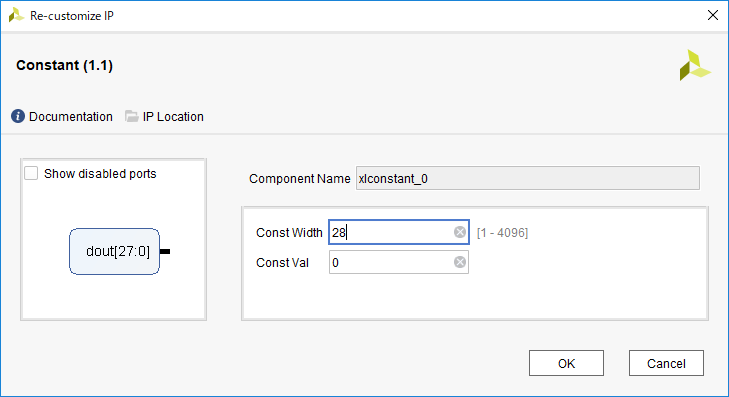Focus the Const Width input field
Viewport: 729px width, 397px height.
tap(399, 232)
